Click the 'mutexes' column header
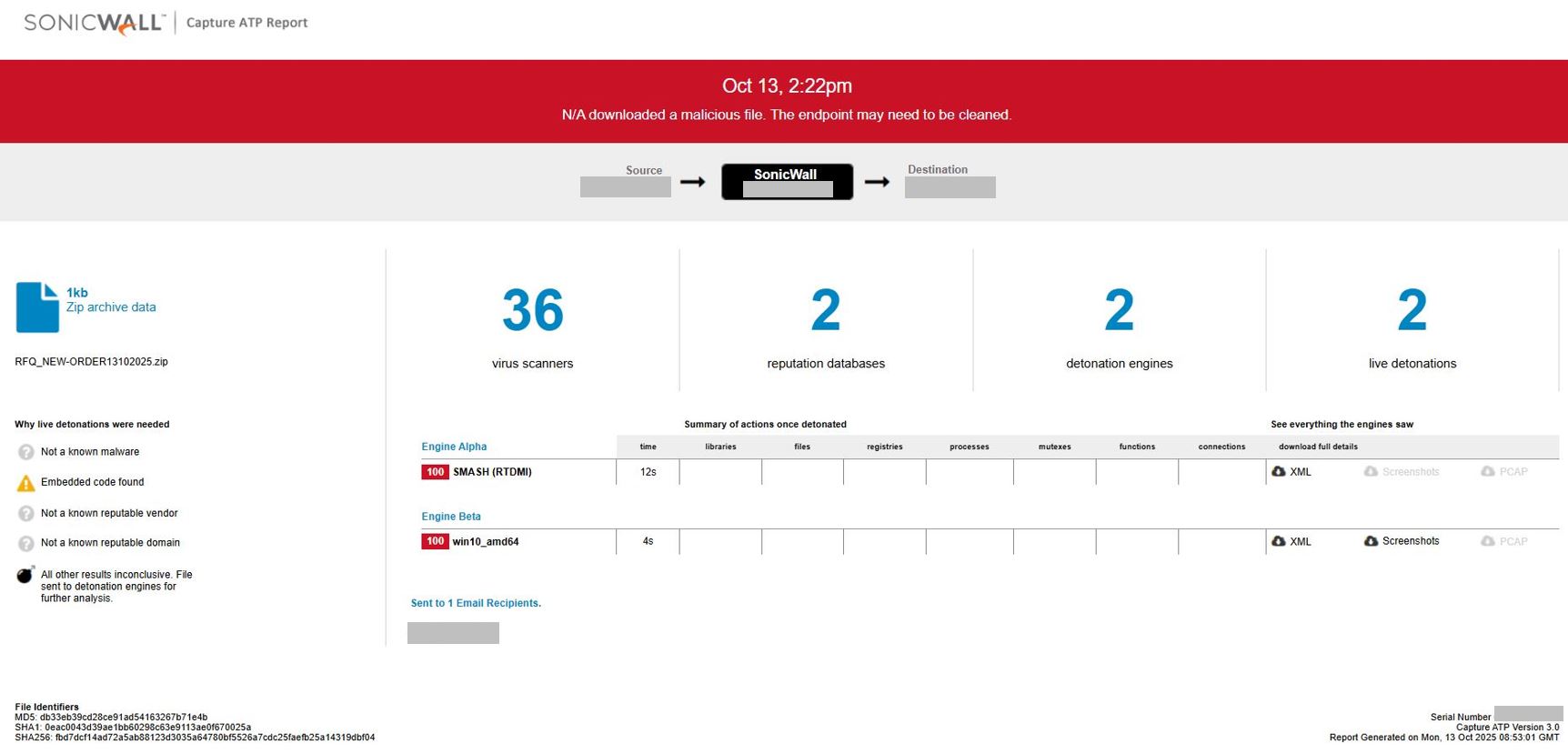The height and width of the screenshot is (754, 1568). point(1055,447)
